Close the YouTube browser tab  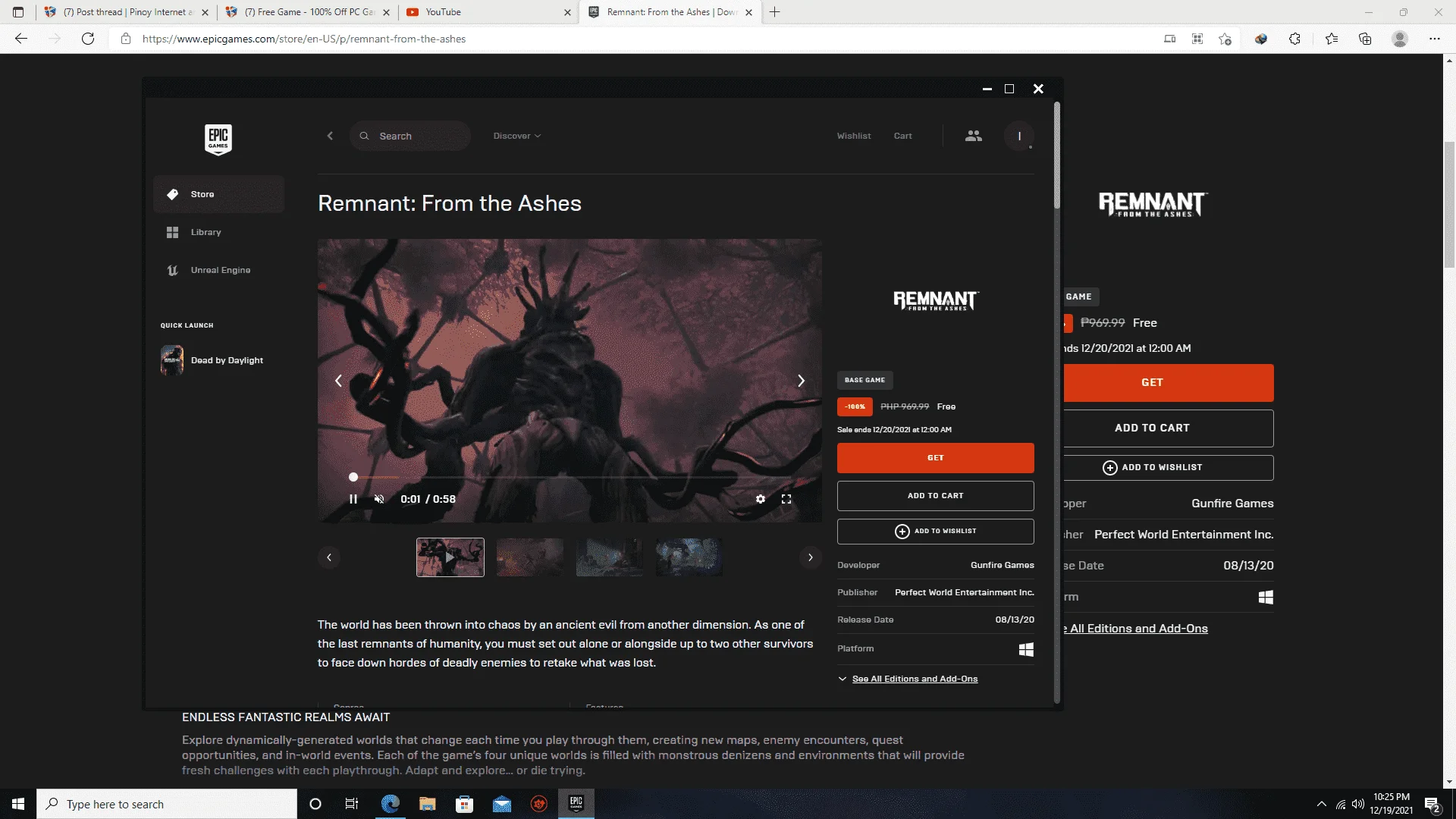coord(568,12)
